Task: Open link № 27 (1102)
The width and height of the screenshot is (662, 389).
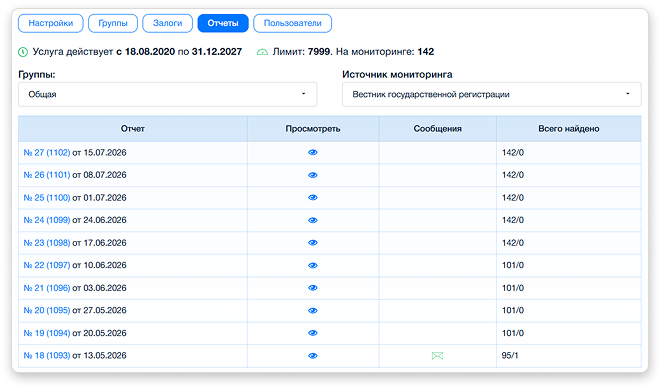Action: [47, 152]
